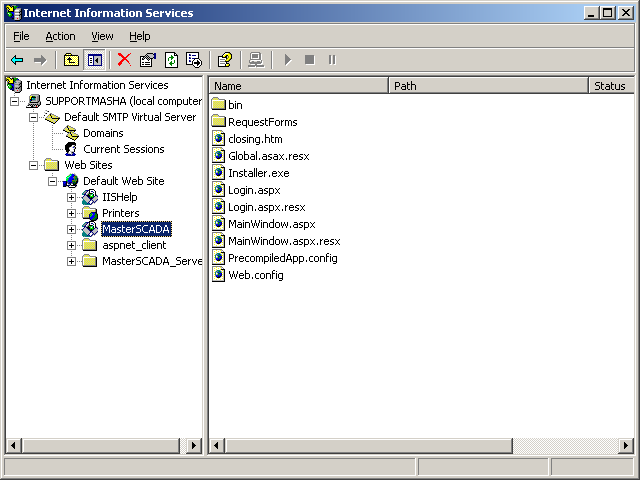Sort by the Path column header

(488, 86)
